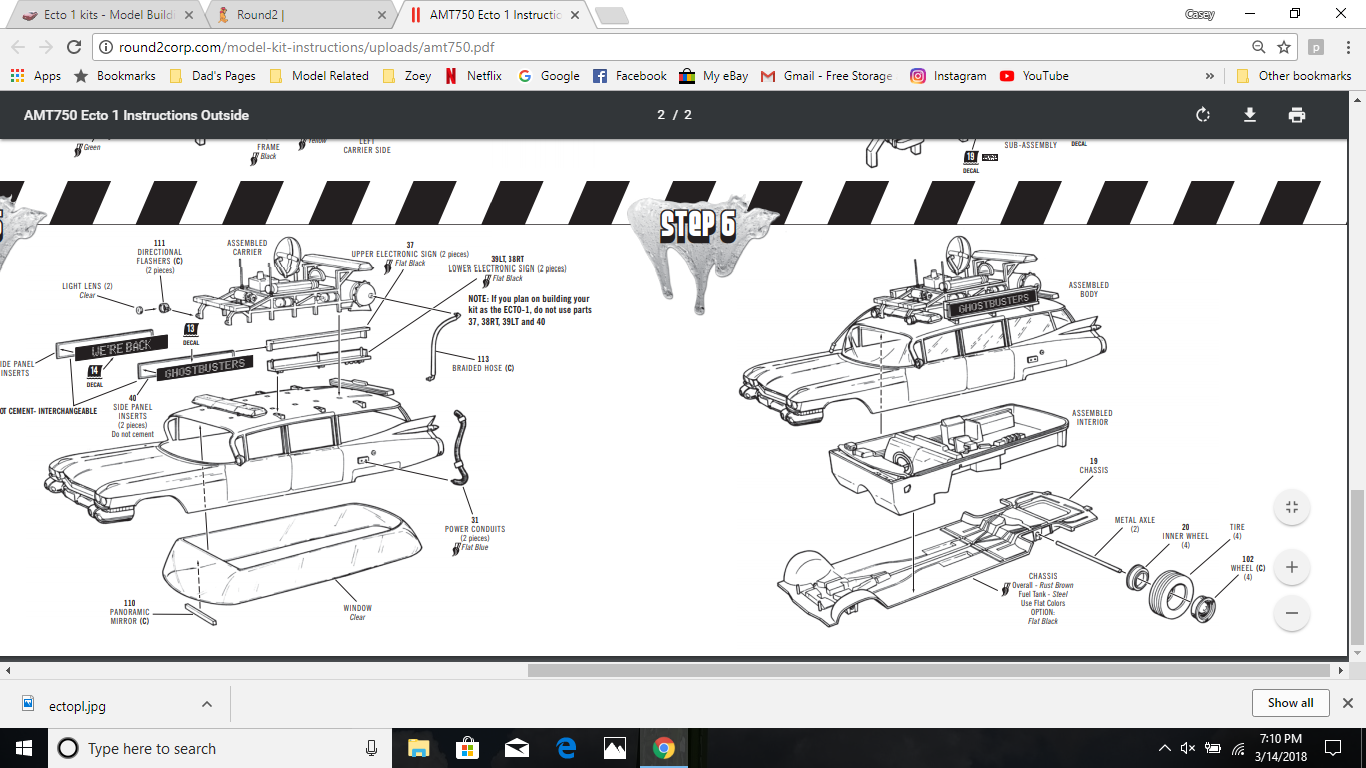The width and height of the screenshot is (1366, 768).
Task: Switch to the Round2 tab
Action: [300, 15]
